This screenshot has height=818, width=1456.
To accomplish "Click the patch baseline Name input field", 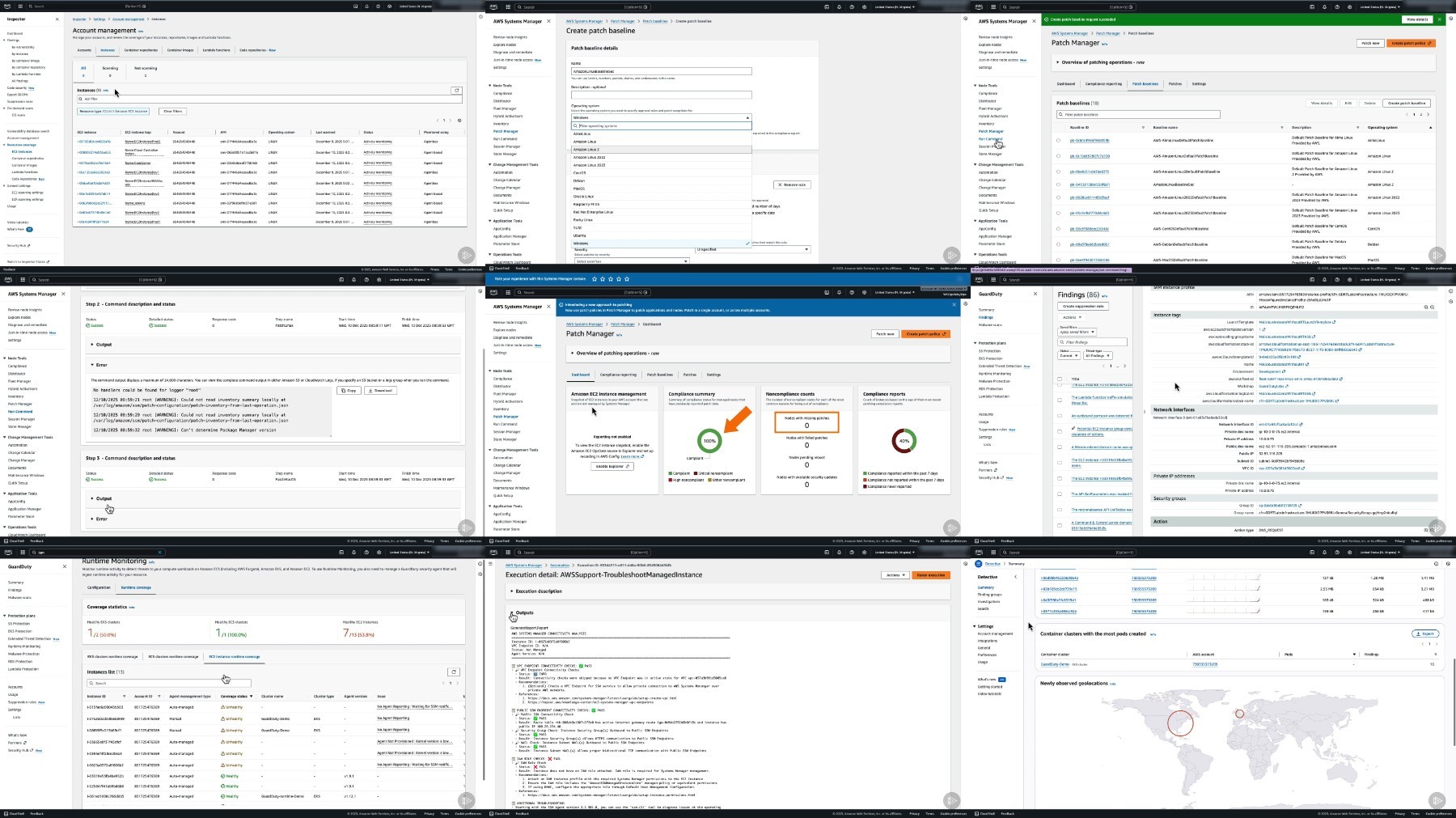I will click(x=661, y=71).
